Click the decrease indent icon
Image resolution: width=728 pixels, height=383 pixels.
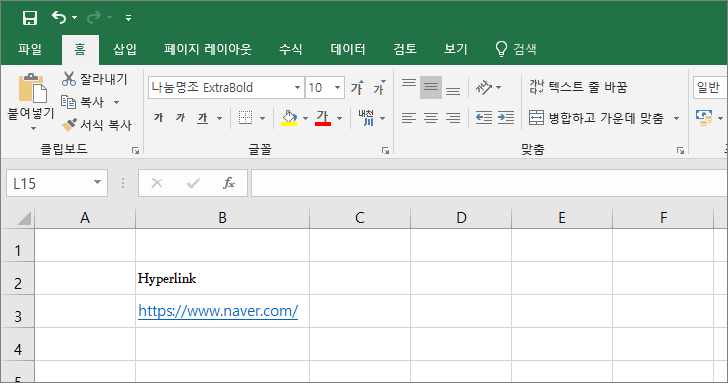click(x=484, y=118)
